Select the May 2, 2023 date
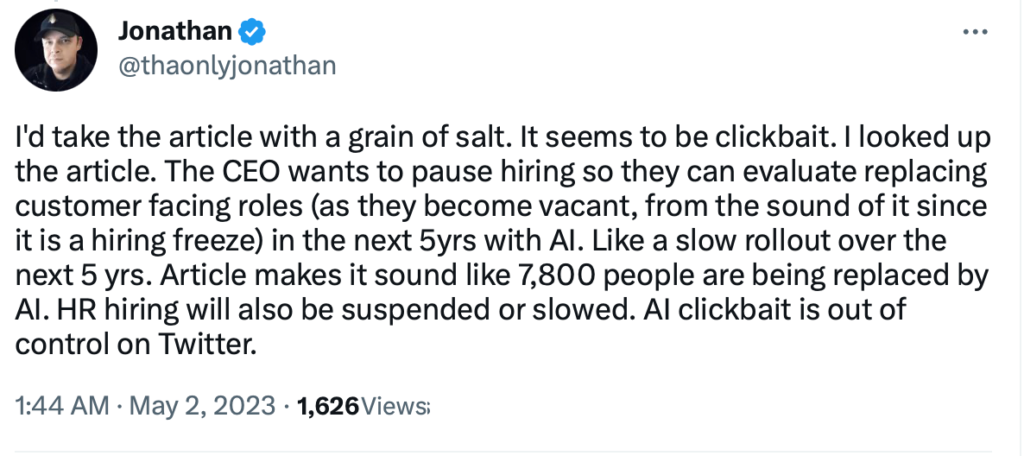1024x456 pixels. 202,406
